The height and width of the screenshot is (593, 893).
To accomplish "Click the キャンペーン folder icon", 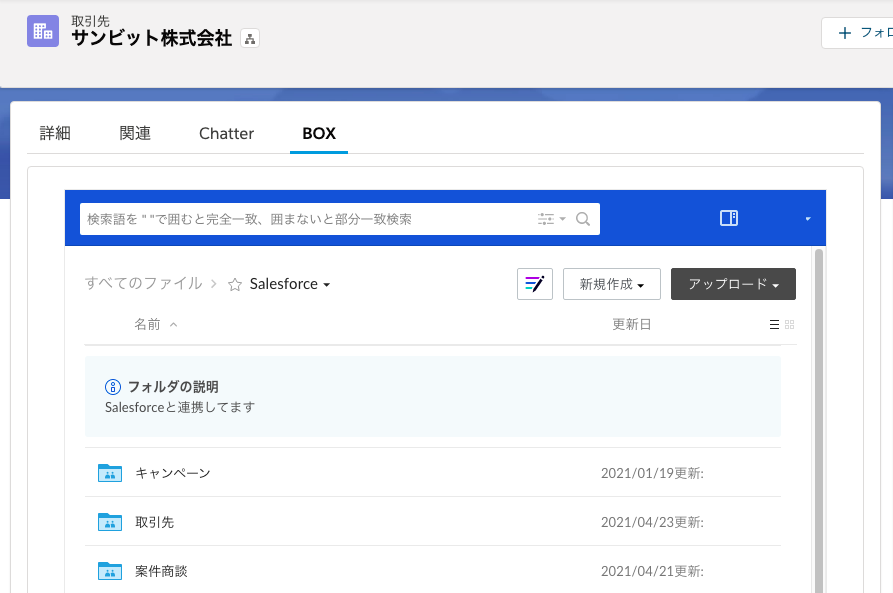I will (x=110, y=473).
